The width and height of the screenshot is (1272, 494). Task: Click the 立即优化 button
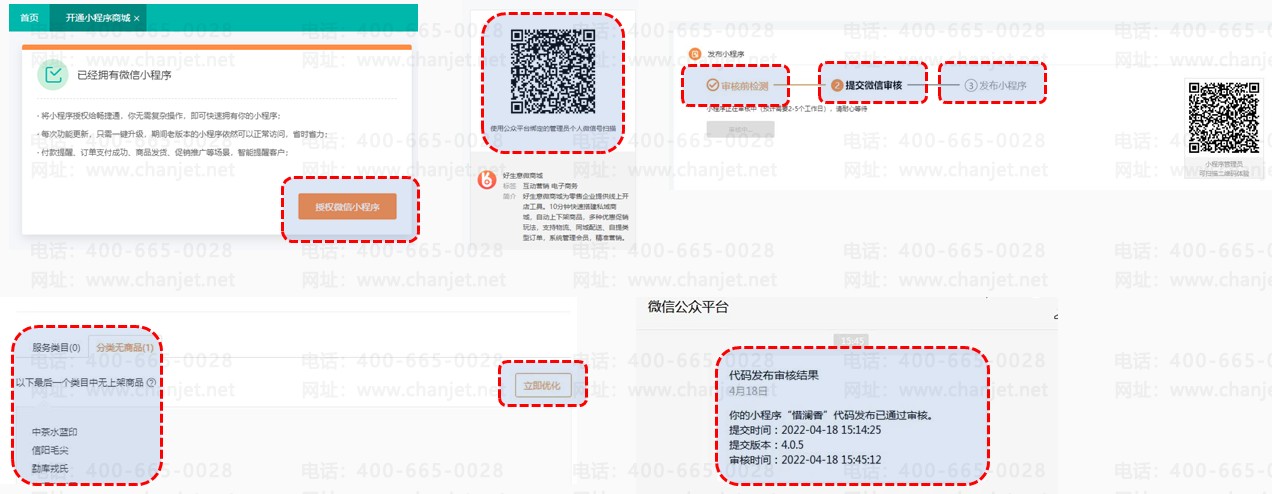[x=543, y=385]
